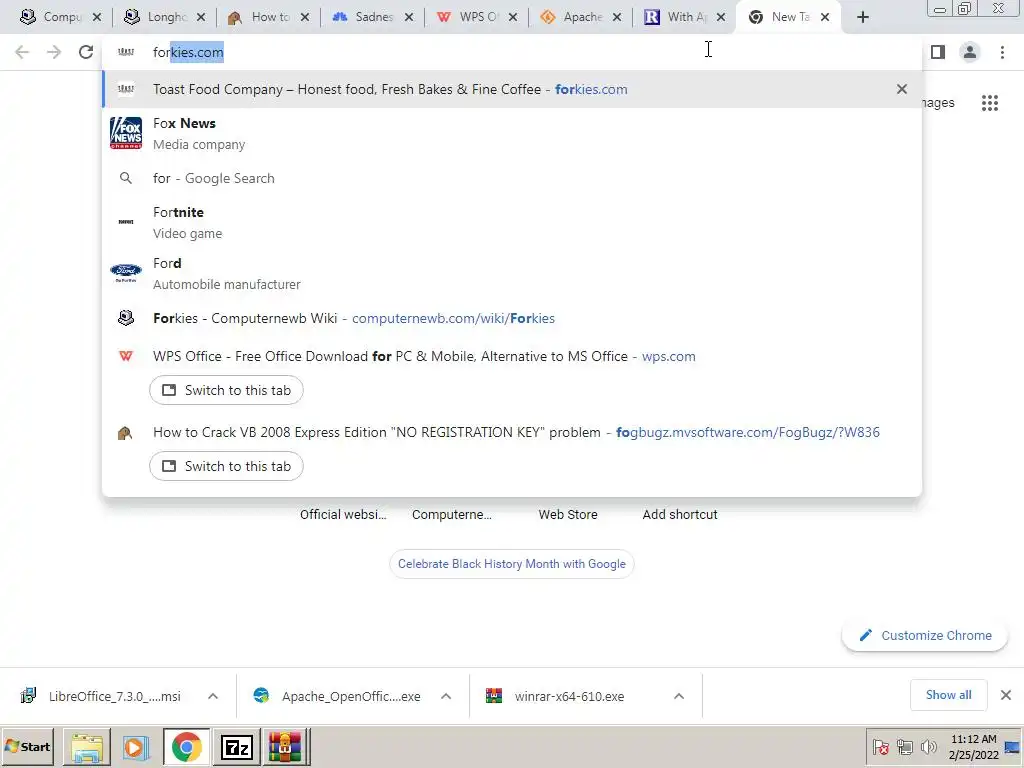Open 7-Zip from the taskbar
This screenshot has height=768, width=1024.
point(236,748)
